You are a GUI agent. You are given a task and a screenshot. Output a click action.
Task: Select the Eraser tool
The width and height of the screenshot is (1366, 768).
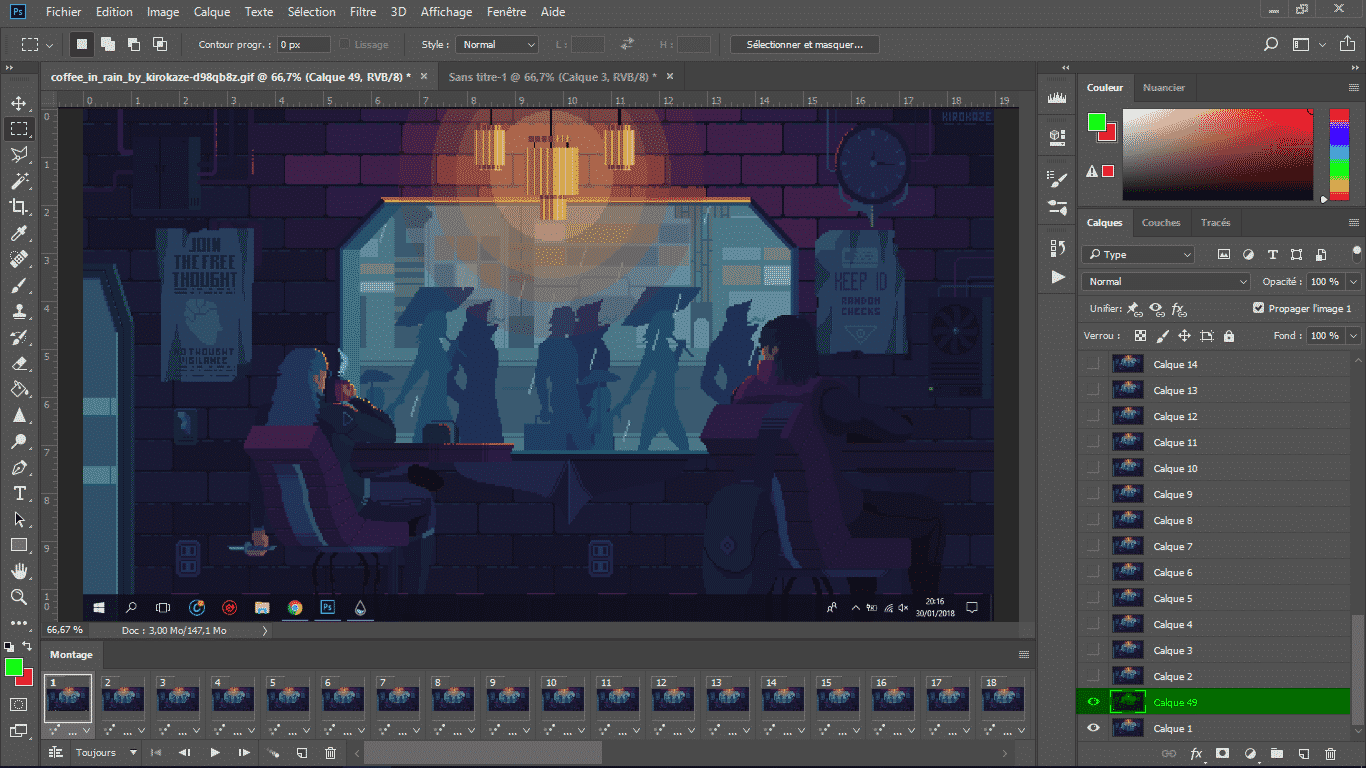click(x=19, y=363)
